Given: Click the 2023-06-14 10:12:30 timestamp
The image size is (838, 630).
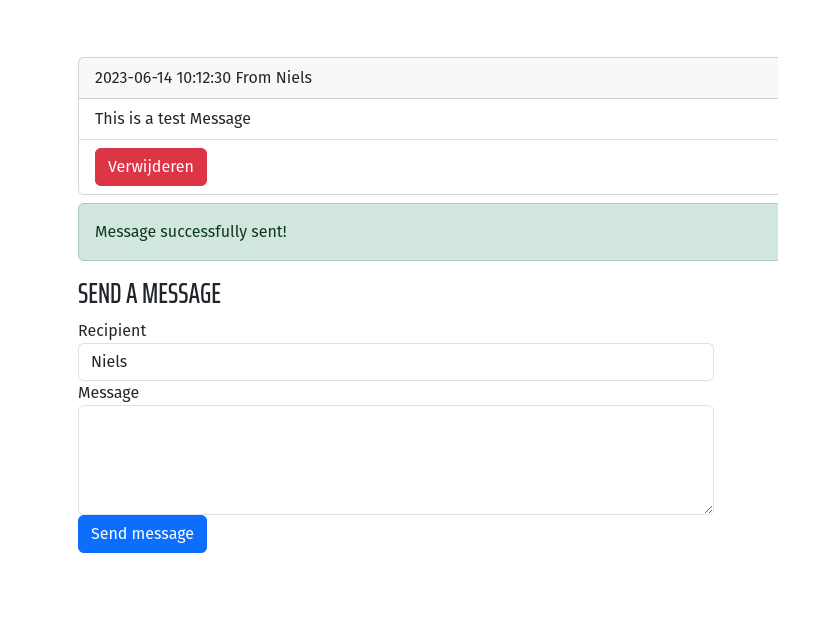Looking at the screenshot, I should pyautogui.click(x=163, y=78).
